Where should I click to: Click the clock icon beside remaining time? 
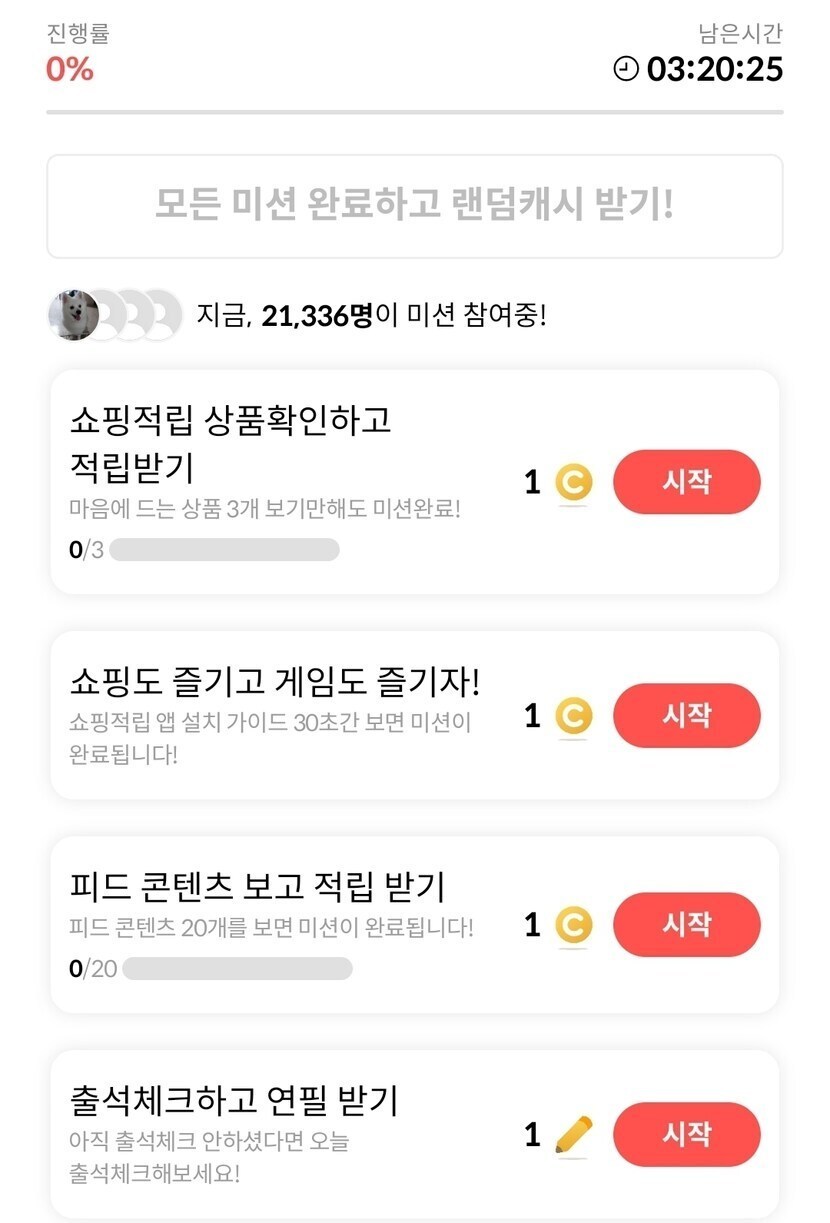tap(626, 69)
